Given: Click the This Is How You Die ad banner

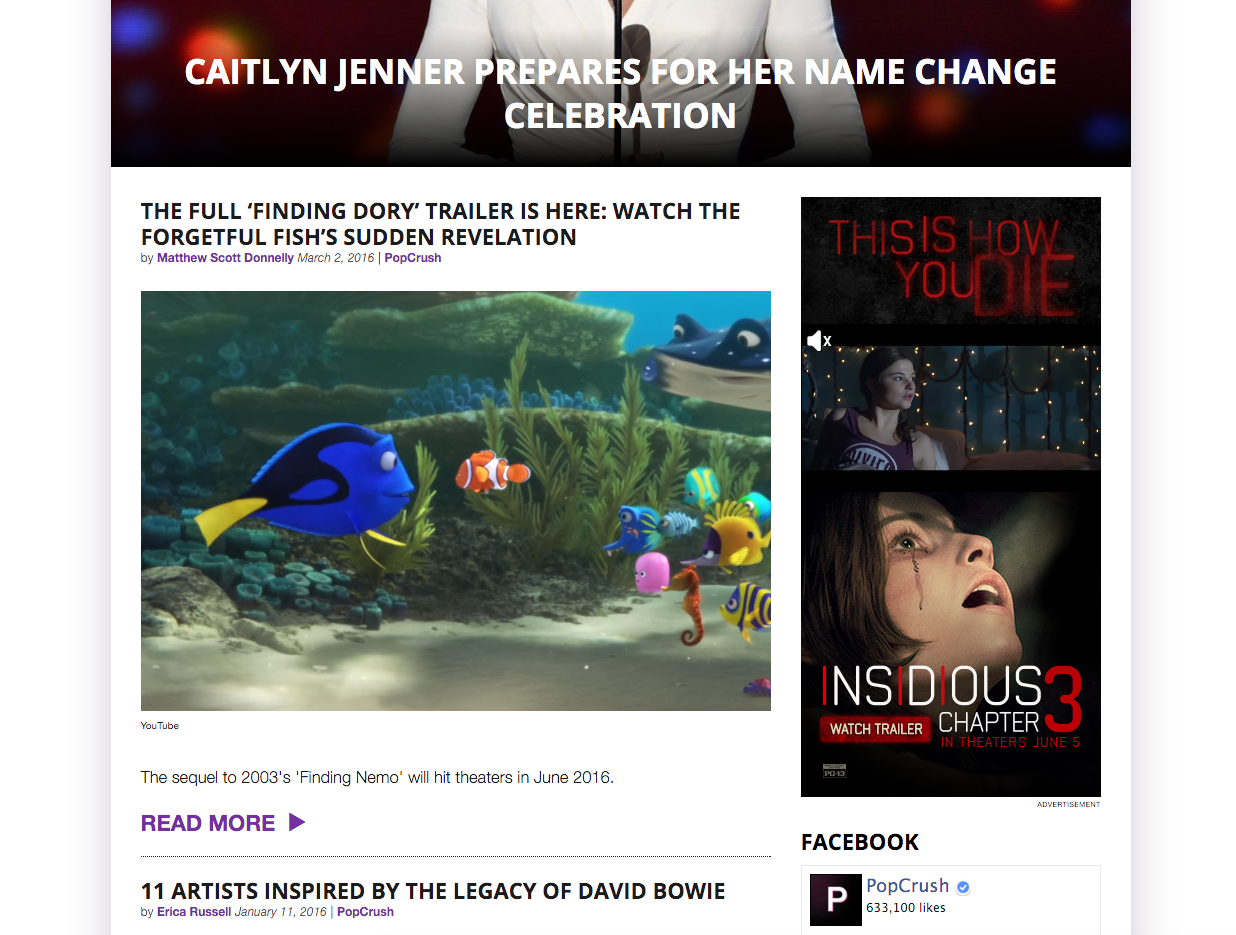Looking at the screenshot, I should tap(951, 260).
